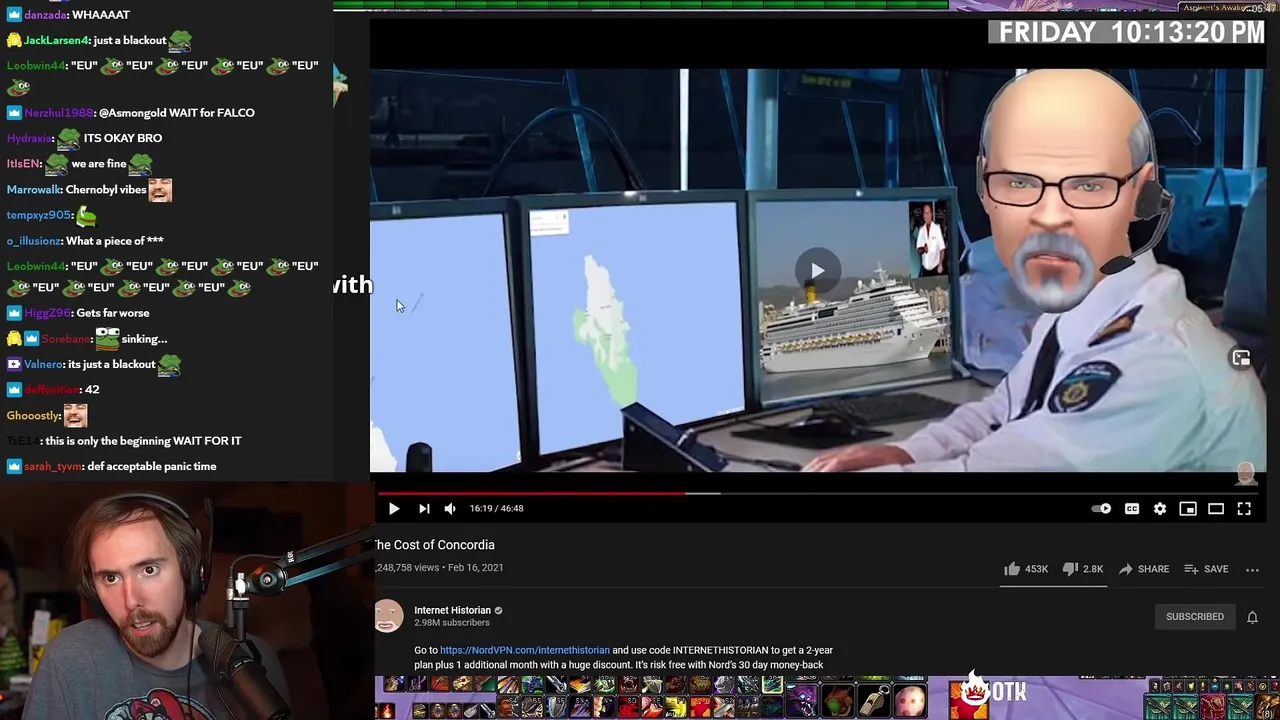Screen dimensions: 1280x720
Task: Click the emote in tempxyz905's message
Action: (86, 215)
